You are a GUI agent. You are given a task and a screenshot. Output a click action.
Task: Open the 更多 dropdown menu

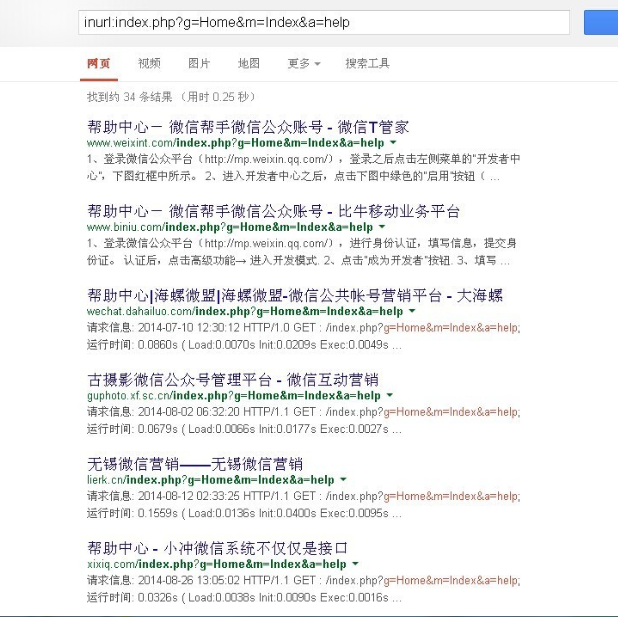304,63
